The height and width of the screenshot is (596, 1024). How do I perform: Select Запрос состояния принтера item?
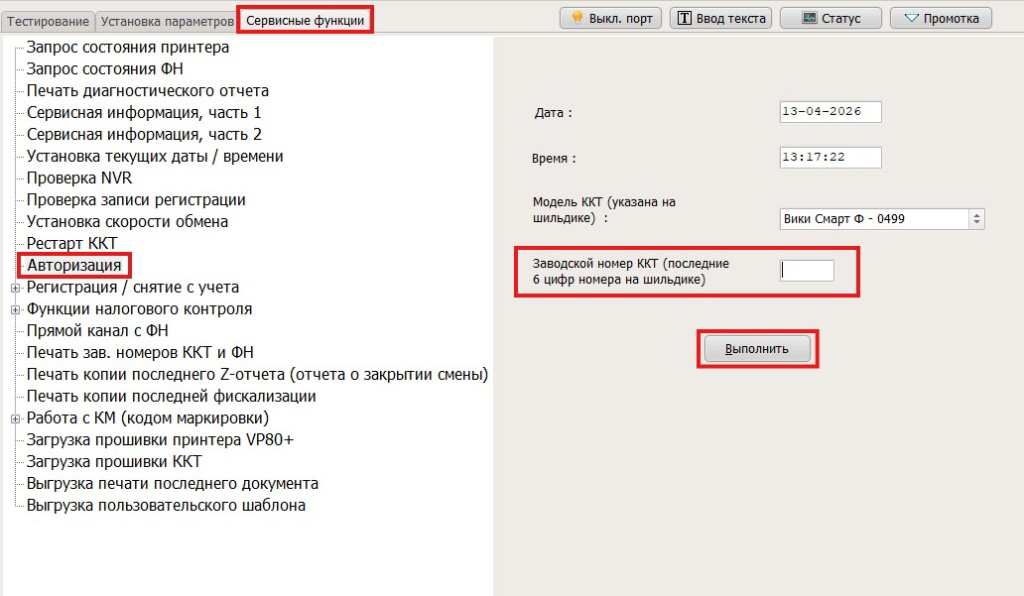[x=128, y=47]
